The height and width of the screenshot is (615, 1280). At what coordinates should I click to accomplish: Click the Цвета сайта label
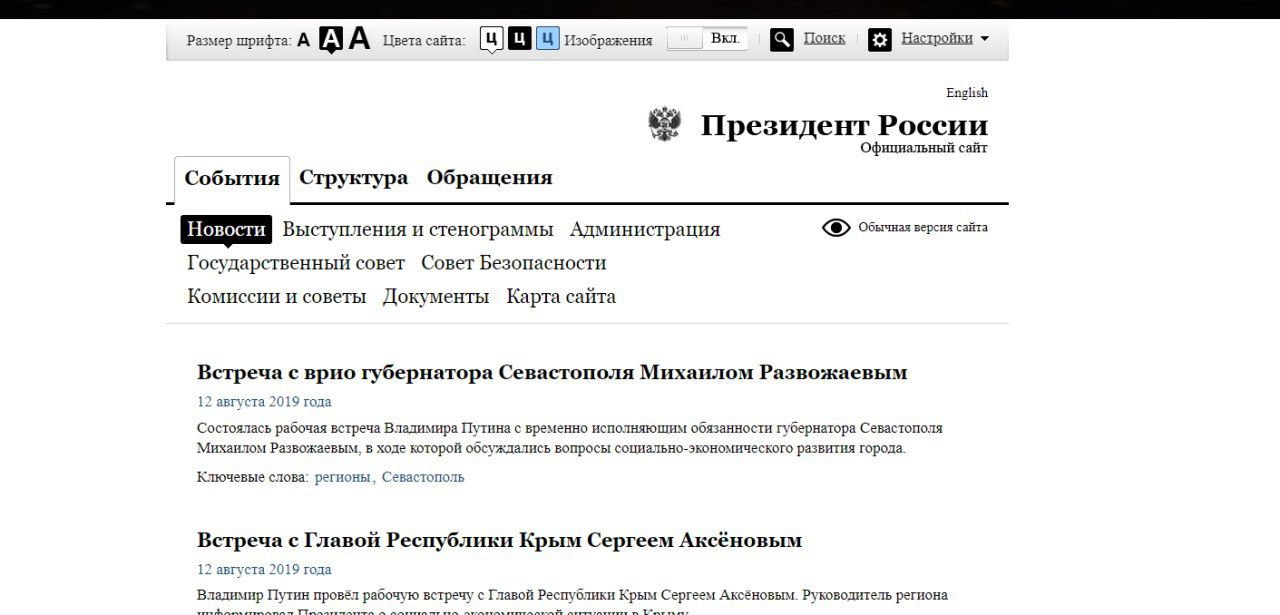pos(424,41)
